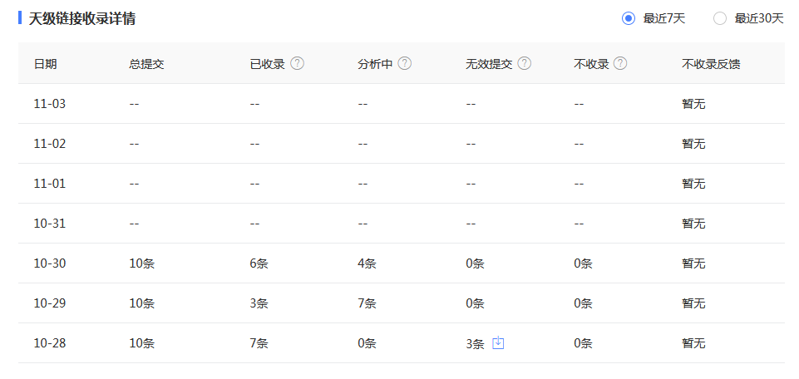This screenshot has height=379, width=799.
Task: Click the 11-01 date cell
Action: point(50,183)
